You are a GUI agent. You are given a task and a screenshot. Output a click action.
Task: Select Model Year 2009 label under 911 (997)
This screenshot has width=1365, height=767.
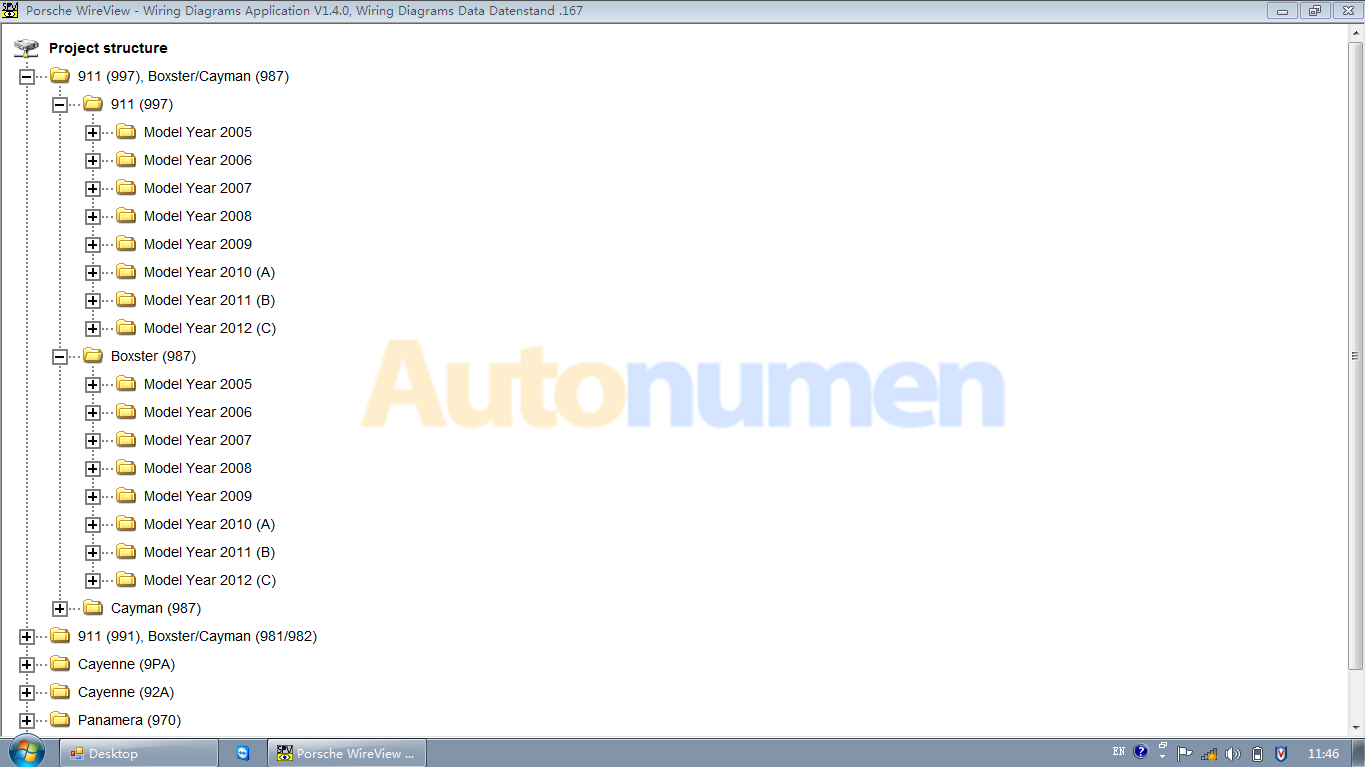click(198, 244)
